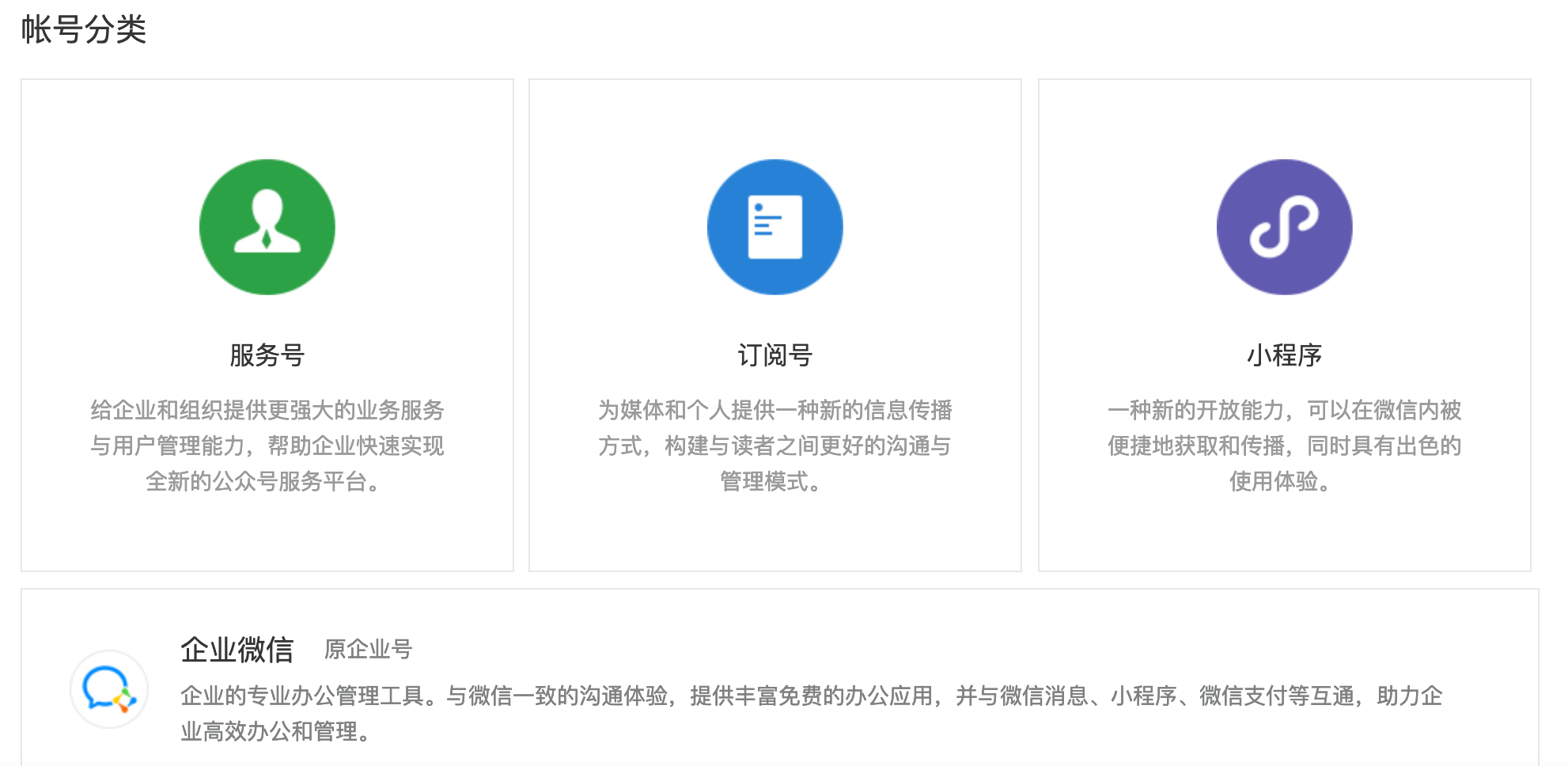Viewport: 1568px width, 766px height.
Task: Select the 订阅号 card title
Action: (775, 355)
